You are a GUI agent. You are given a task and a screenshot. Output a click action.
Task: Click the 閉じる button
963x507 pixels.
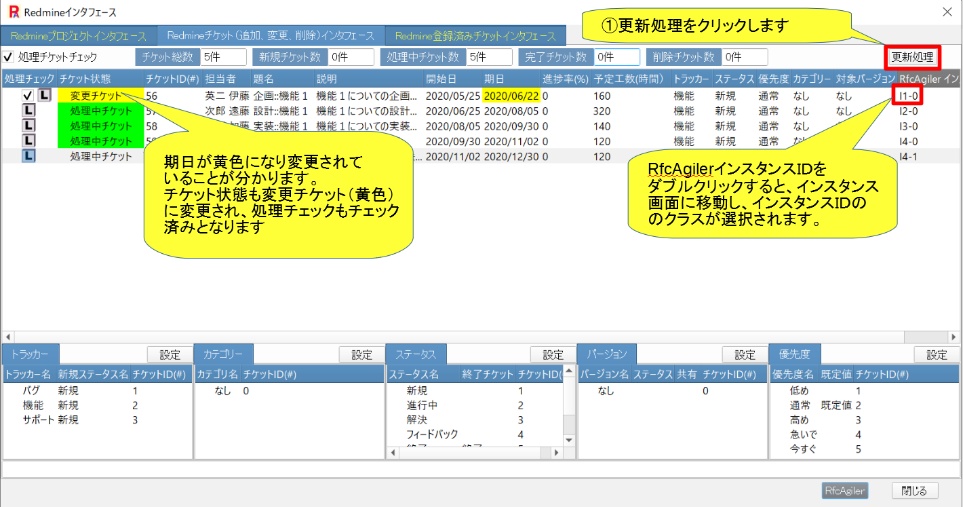(914, 490)
